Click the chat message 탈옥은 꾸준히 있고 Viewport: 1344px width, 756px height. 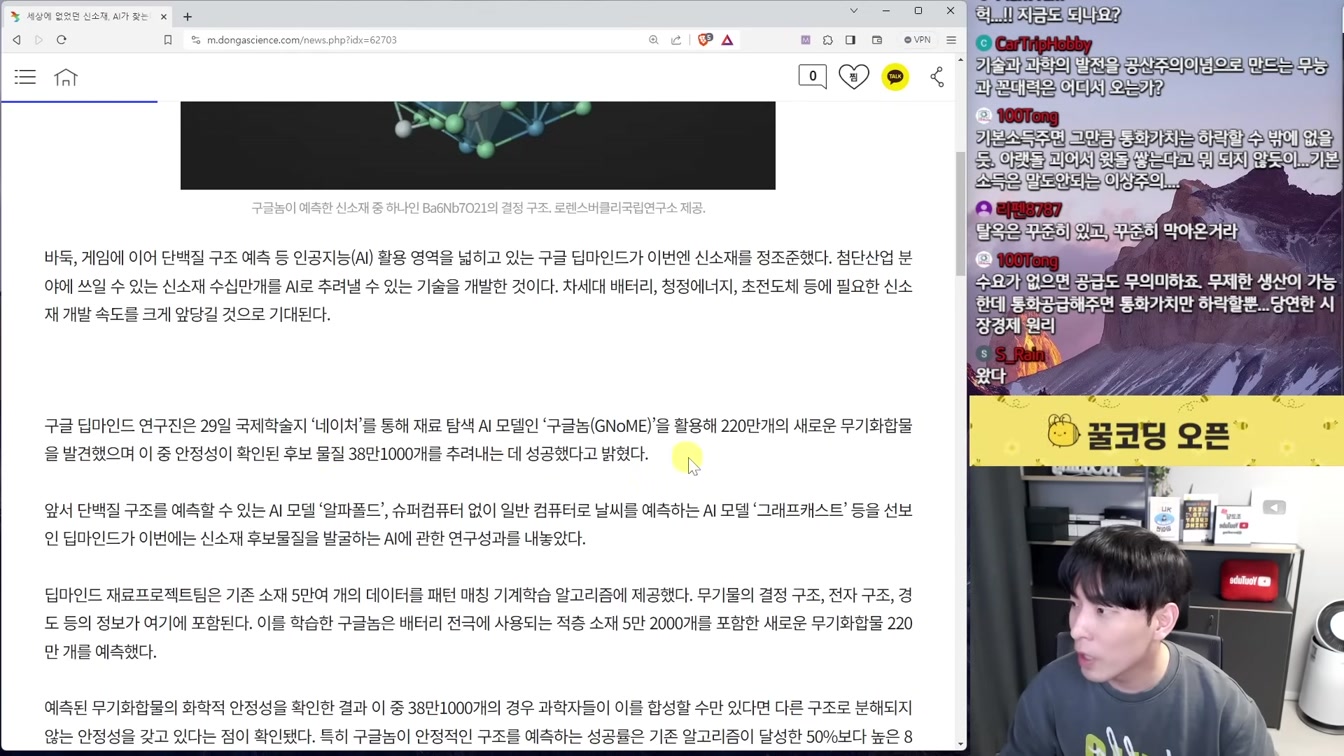(x=1106, y=231)
